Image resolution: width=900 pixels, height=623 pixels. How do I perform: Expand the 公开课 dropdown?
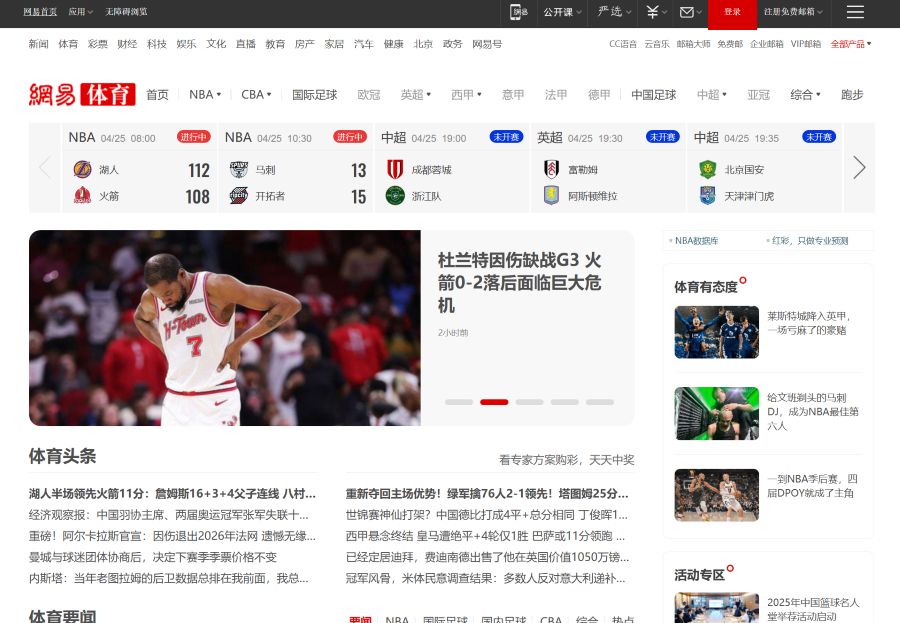coord(557,12)
